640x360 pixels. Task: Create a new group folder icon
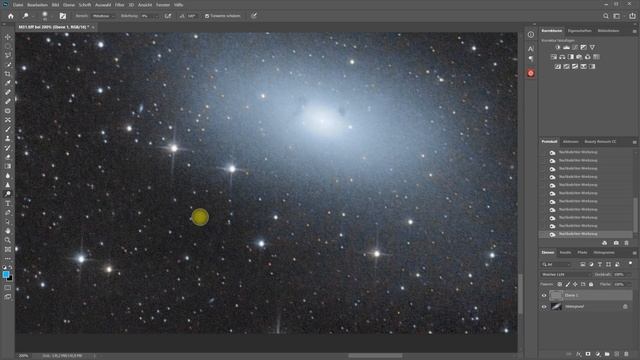tap(607, 354)
